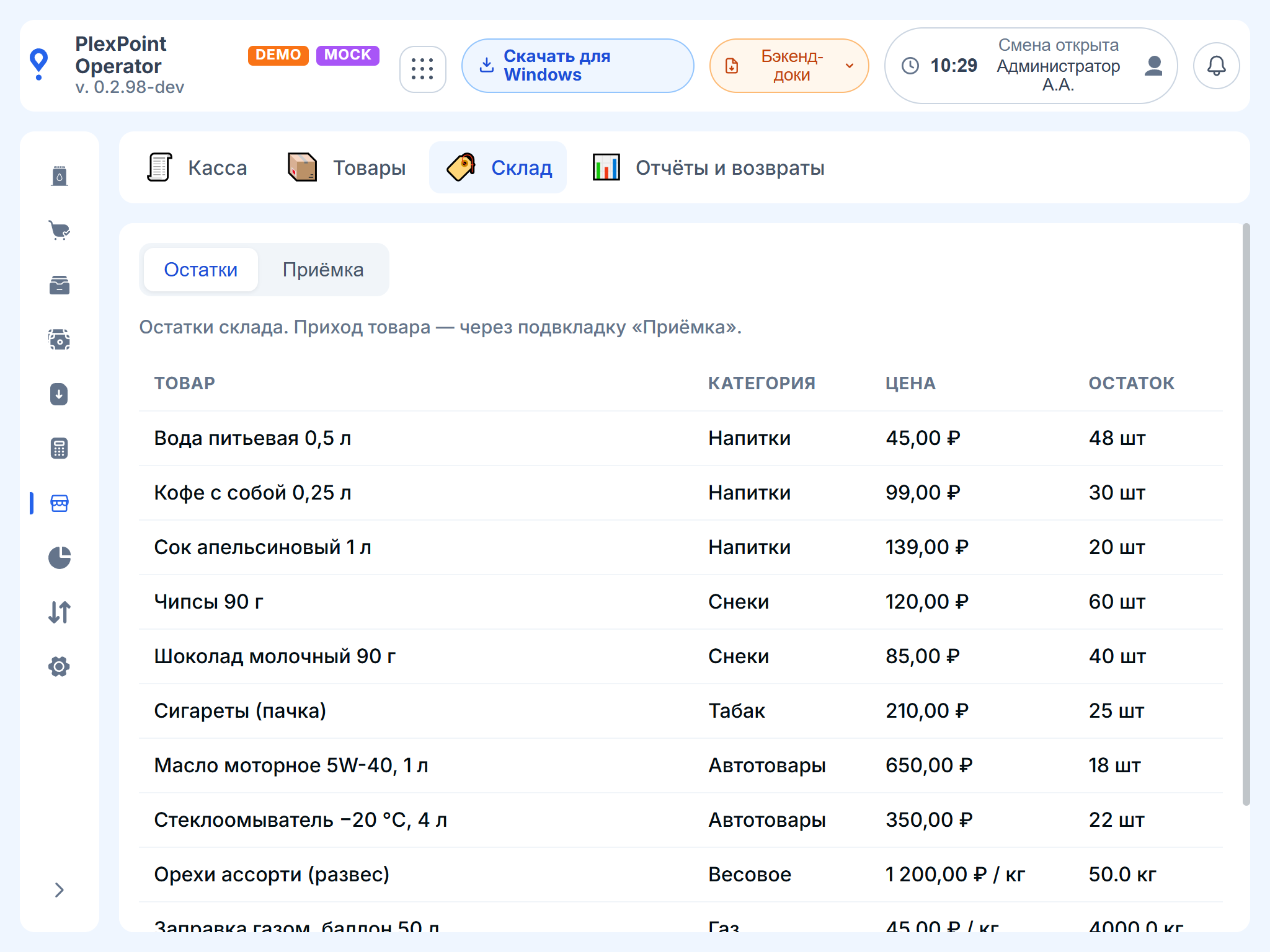1270x952 pixels.
Task: Select the row Кофе с собой 0,25 л
Action: click(x=681, y=493)
